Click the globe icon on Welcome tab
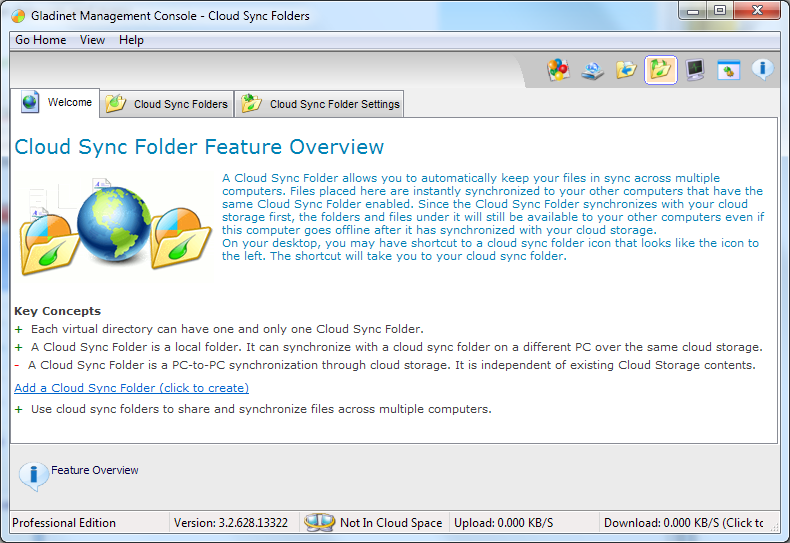 [30, 102]
